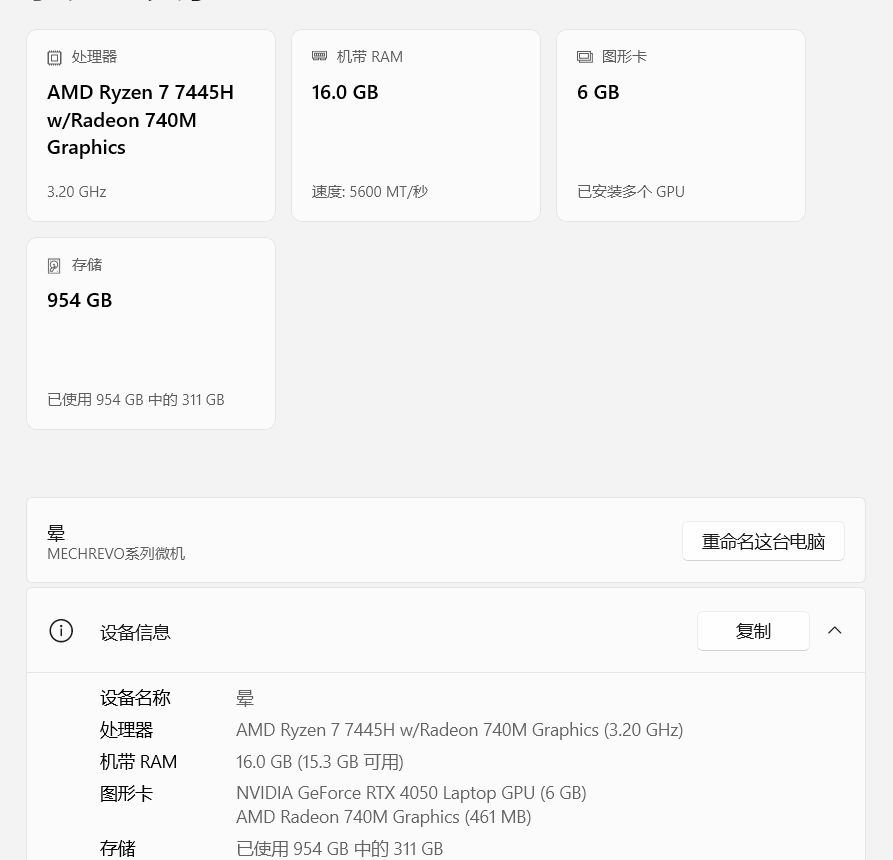The height and width of the screenshot is (860, 893).
Task: Click the storage disk icon
Action: coord(54,265)
